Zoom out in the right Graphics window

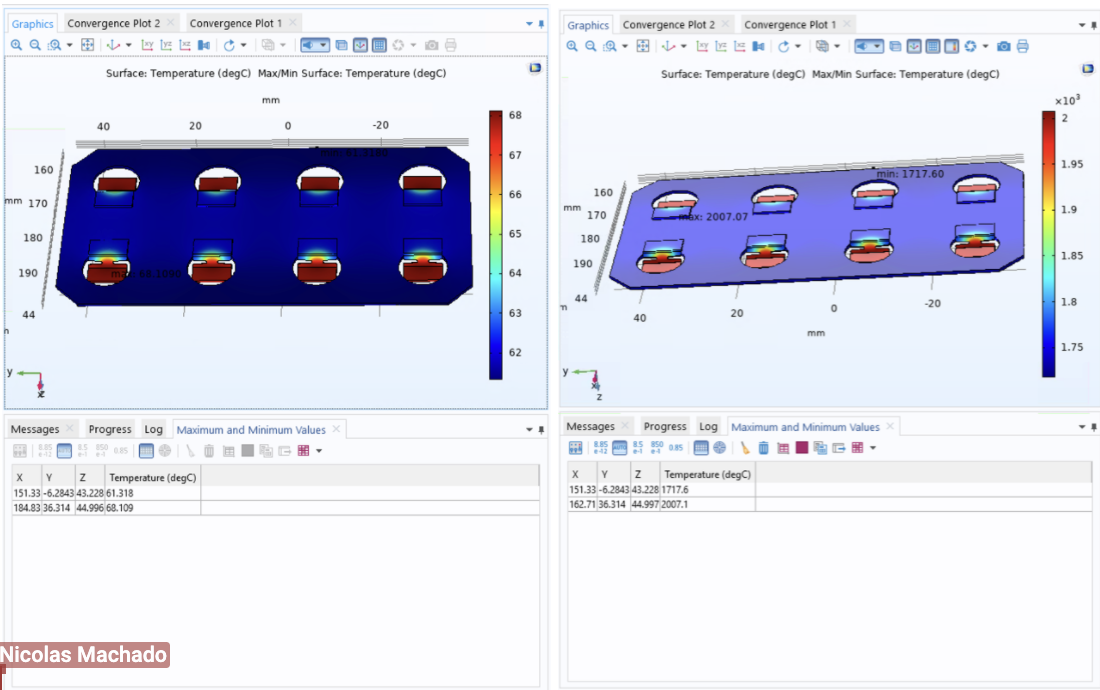591,46
